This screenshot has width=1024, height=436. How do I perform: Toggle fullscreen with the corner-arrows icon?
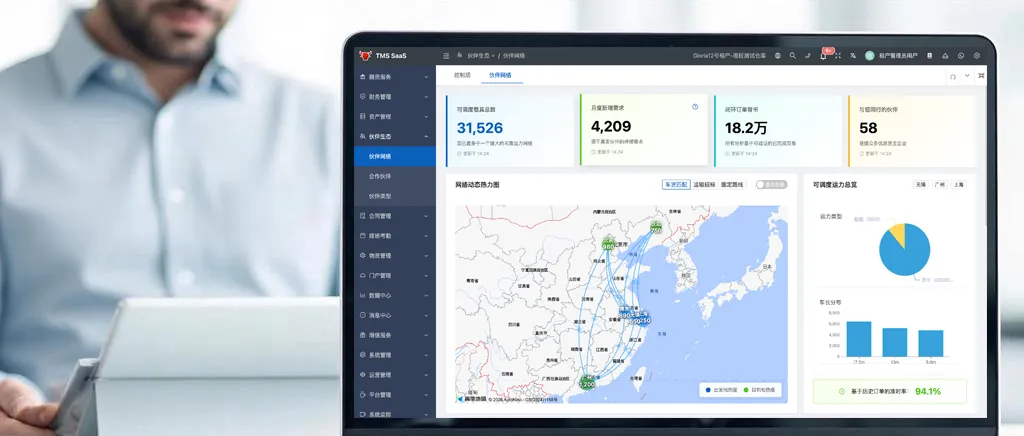pyautogui.click(x=838, y=56)
